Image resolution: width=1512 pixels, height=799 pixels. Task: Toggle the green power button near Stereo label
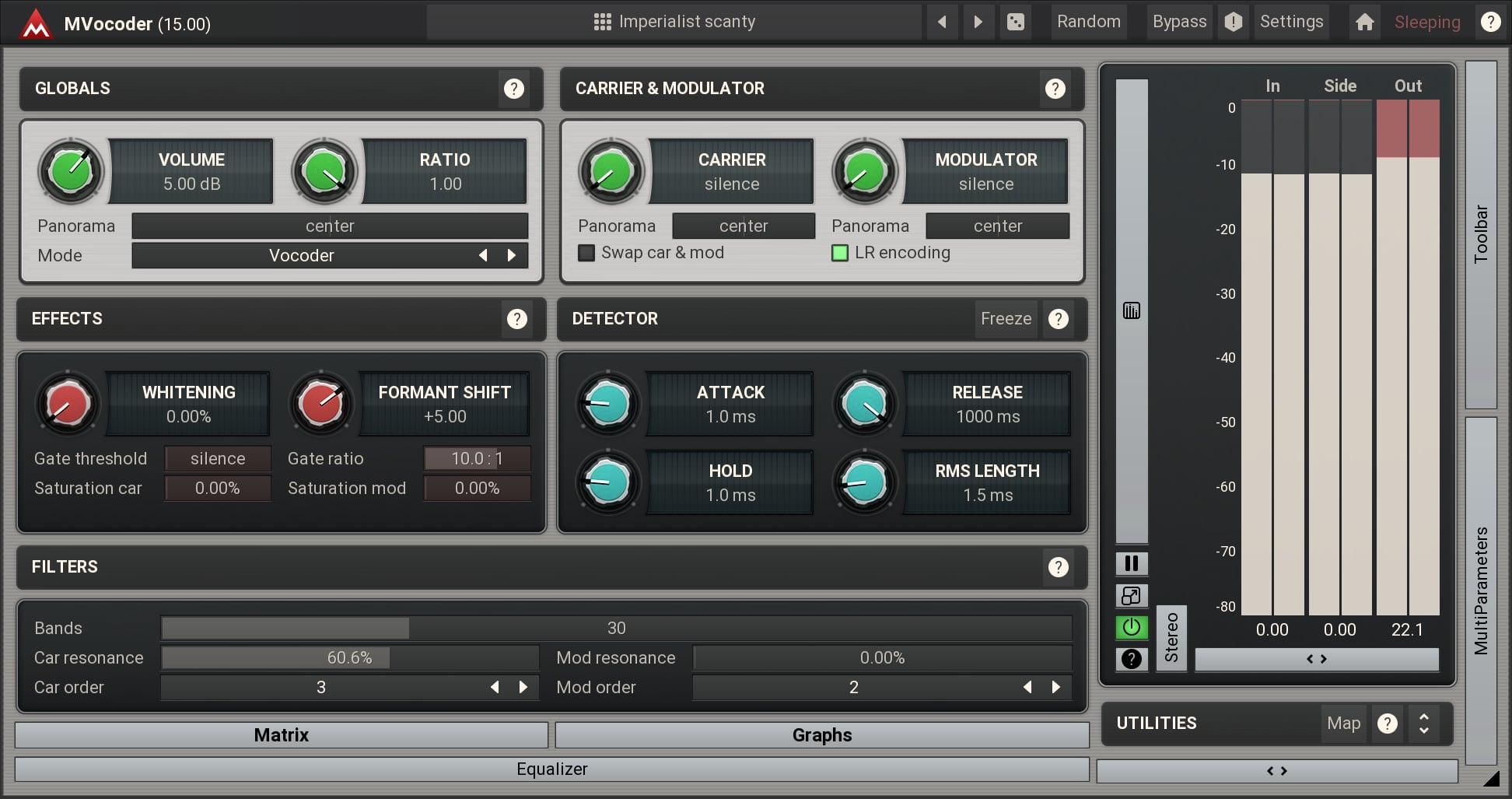(1132, 627)
